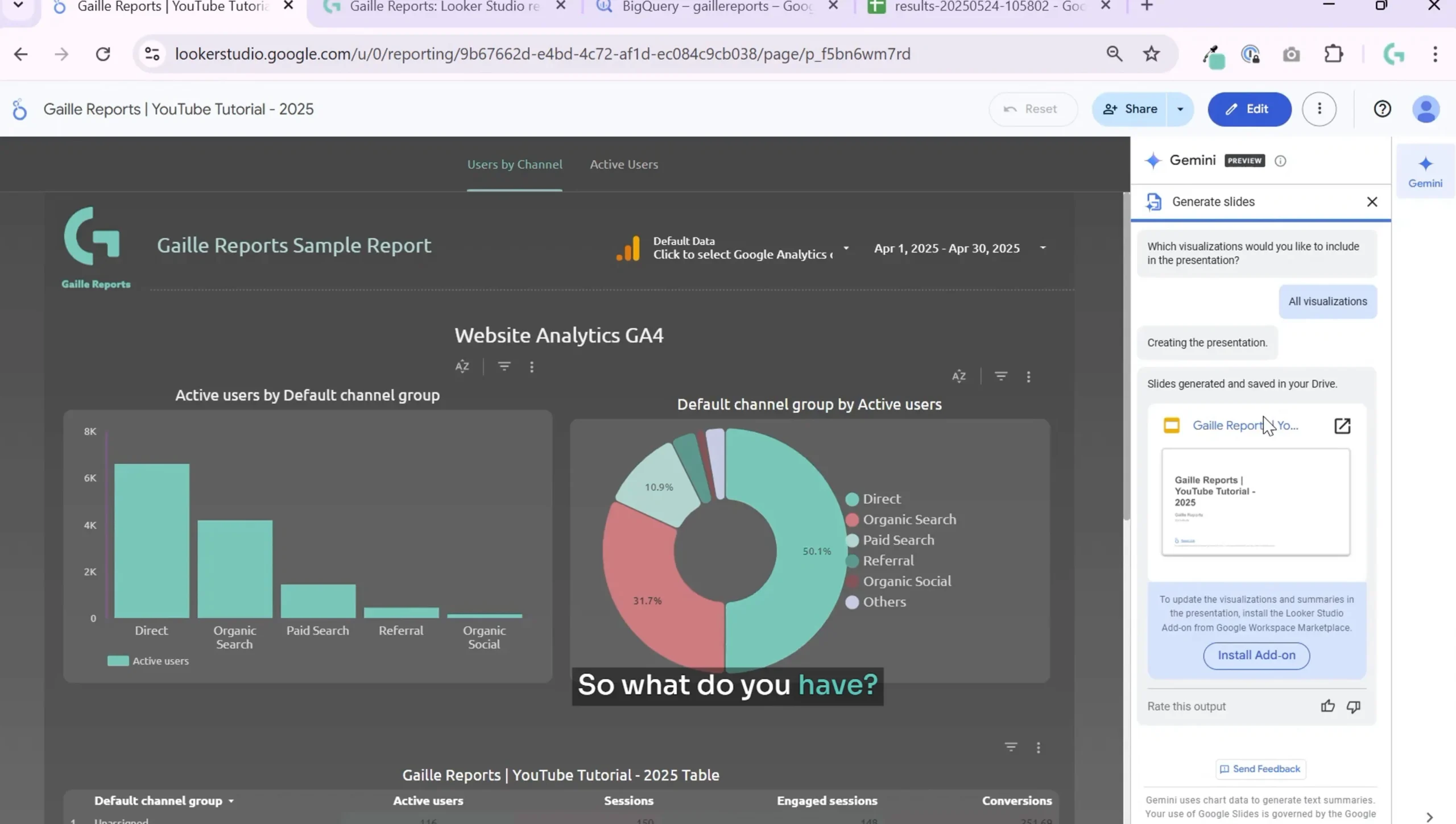
Task: Open the Gaille Report slides link
Action: pyautogui.click(x=1244, y=425)
